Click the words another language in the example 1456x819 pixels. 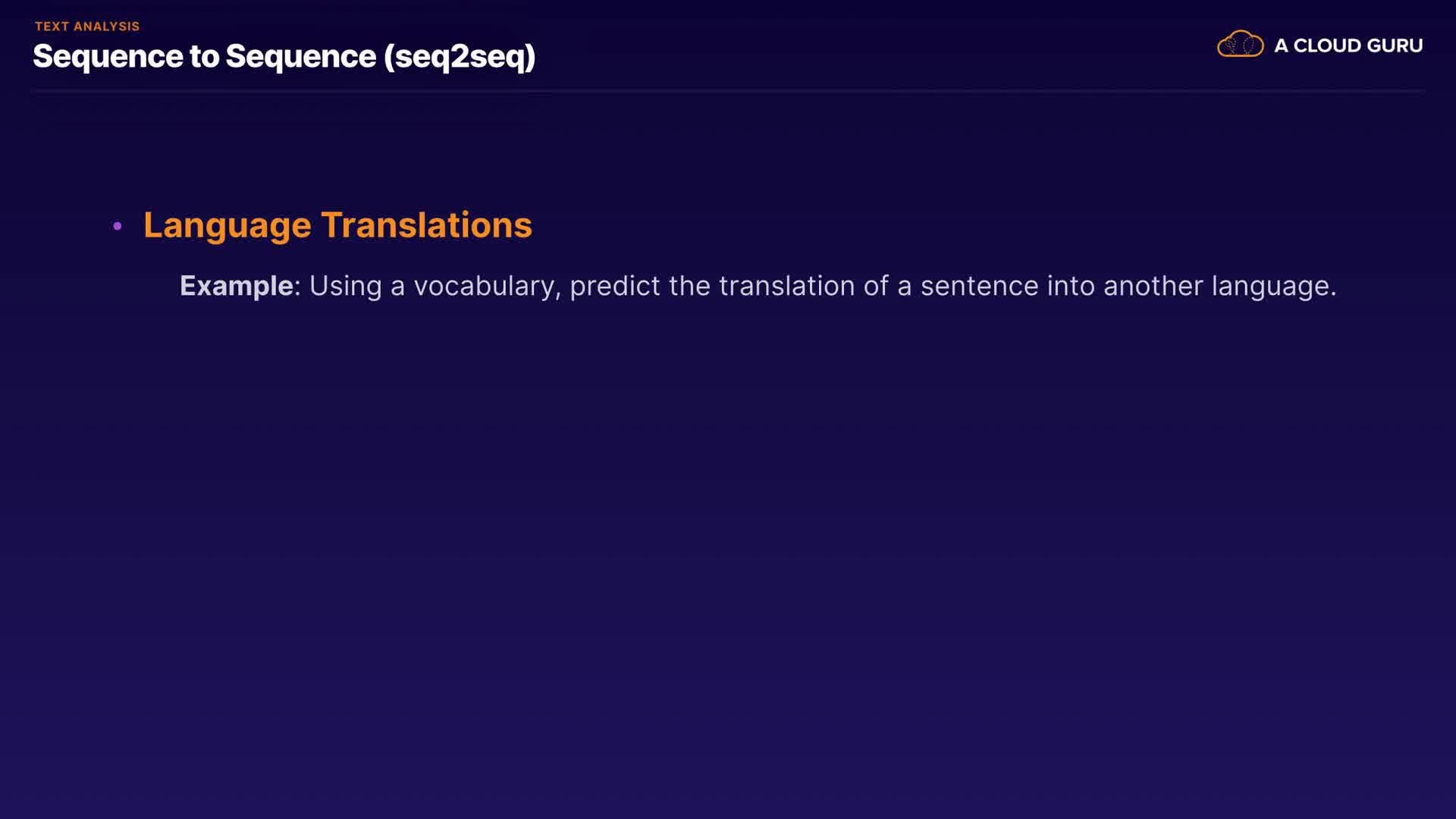(1219, 287)
